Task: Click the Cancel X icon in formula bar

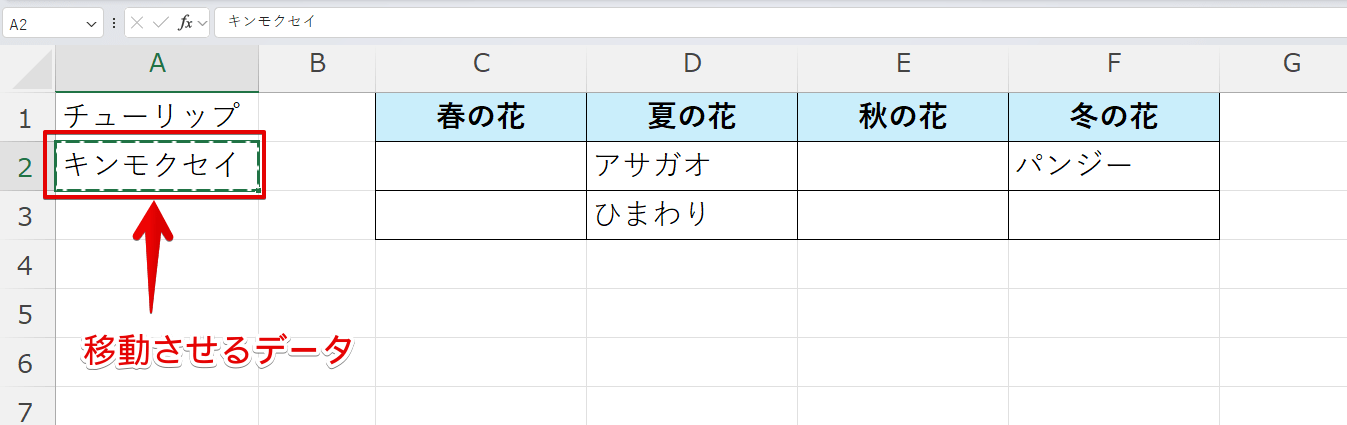Action: point(138,22)
